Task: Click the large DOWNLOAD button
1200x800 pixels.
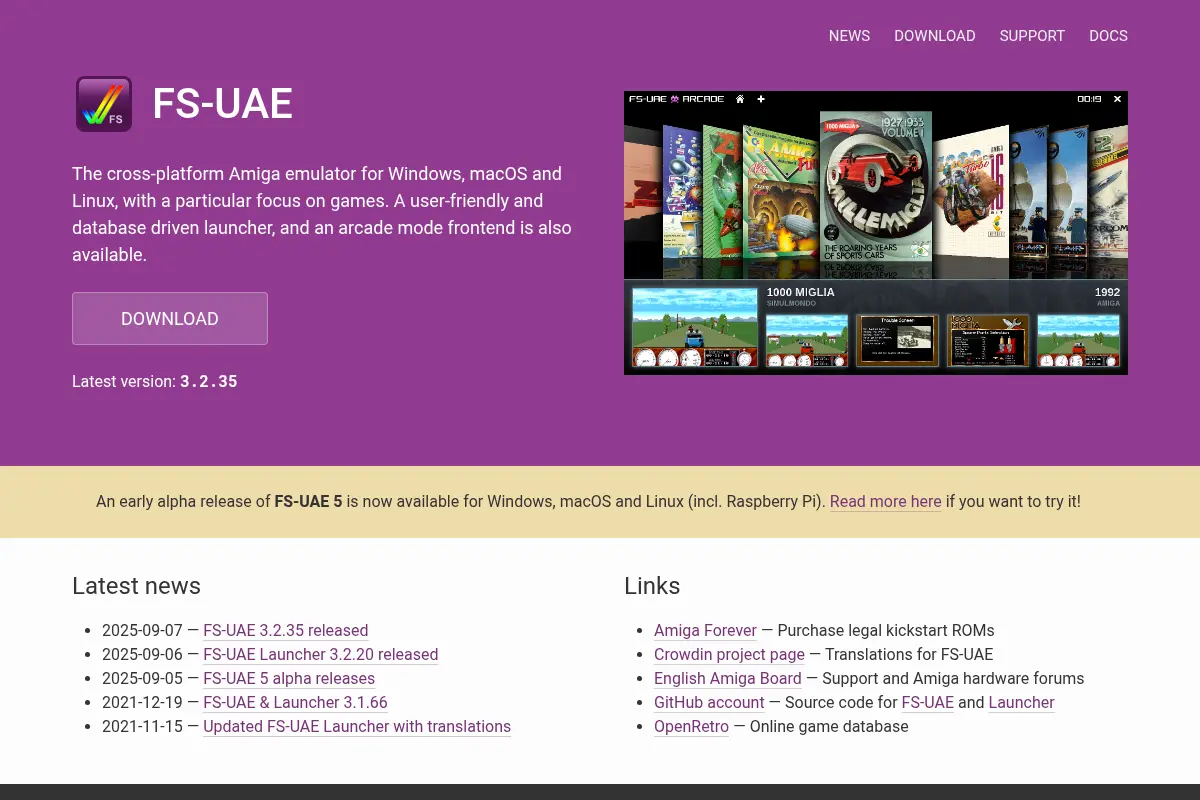Action: 170,318
